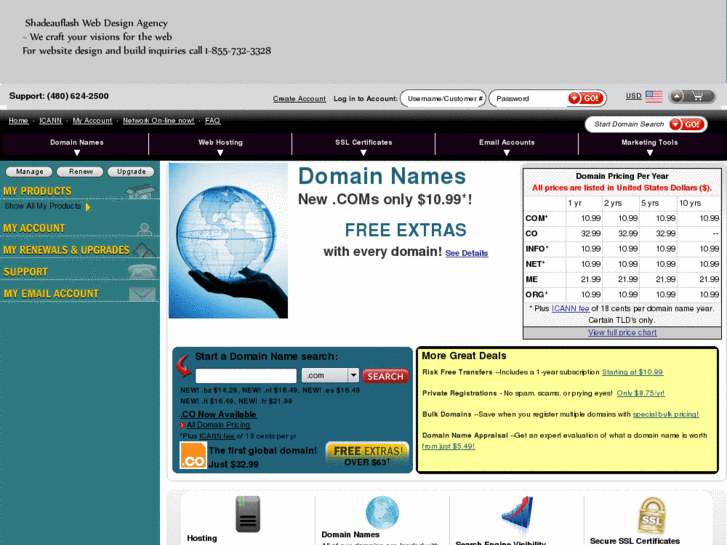Click the orange .CO logo

[x=193, y=455]
